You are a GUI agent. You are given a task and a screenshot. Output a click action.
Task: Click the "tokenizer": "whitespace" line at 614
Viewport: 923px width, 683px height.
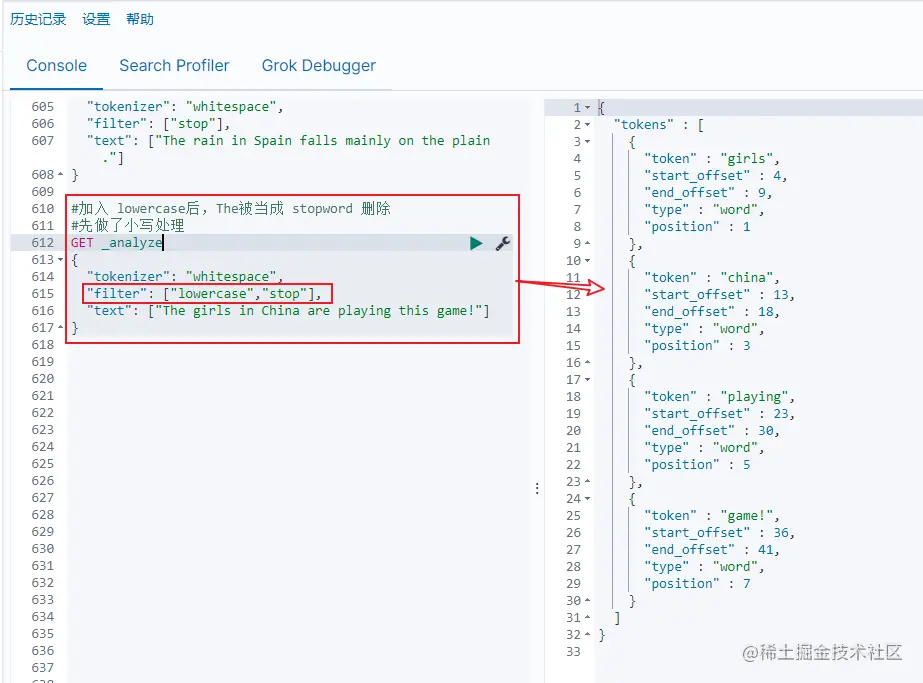tap(185, 276)
